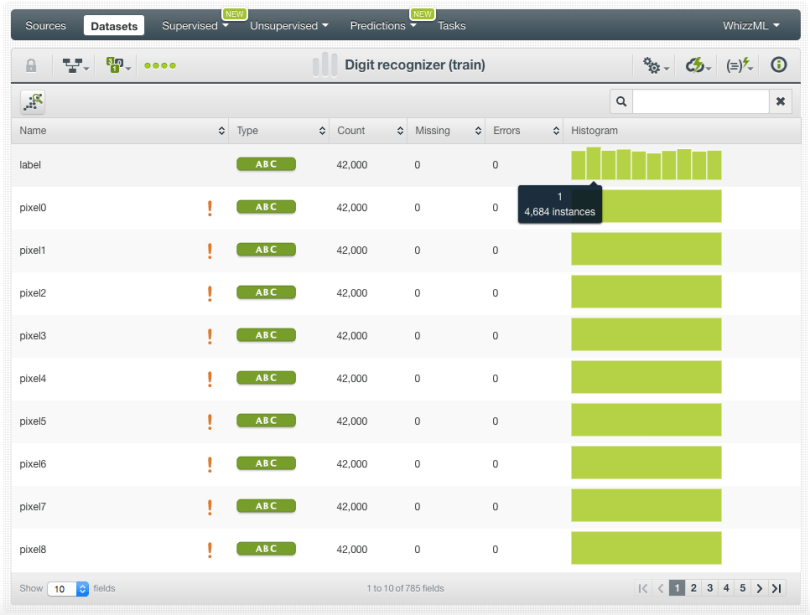Go to page 3 of fields
The height and width of the screenshot is (615, 810).
pyautogui.click(x=709, y=588)
